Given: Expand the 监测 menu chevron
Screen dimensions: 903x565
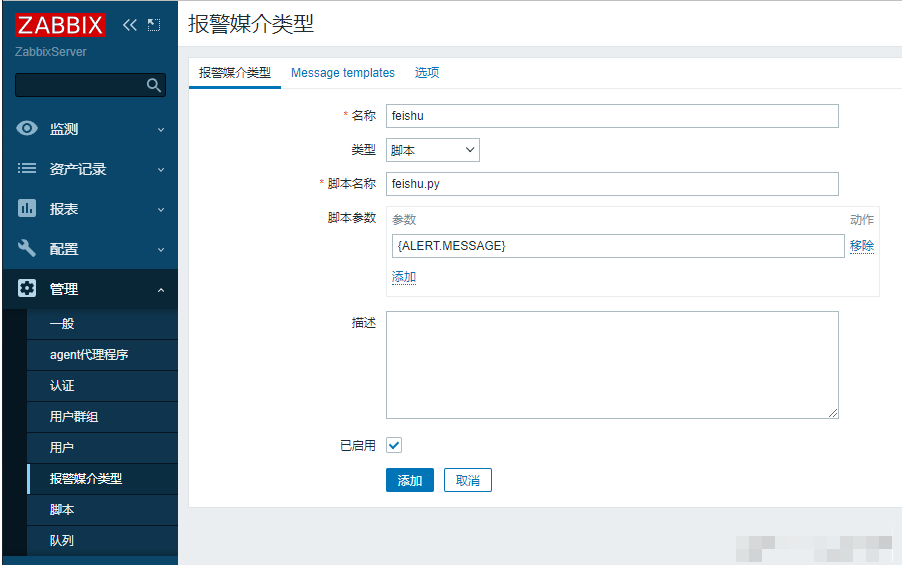Looking at the screenshot, I should [x=161, y=130].
